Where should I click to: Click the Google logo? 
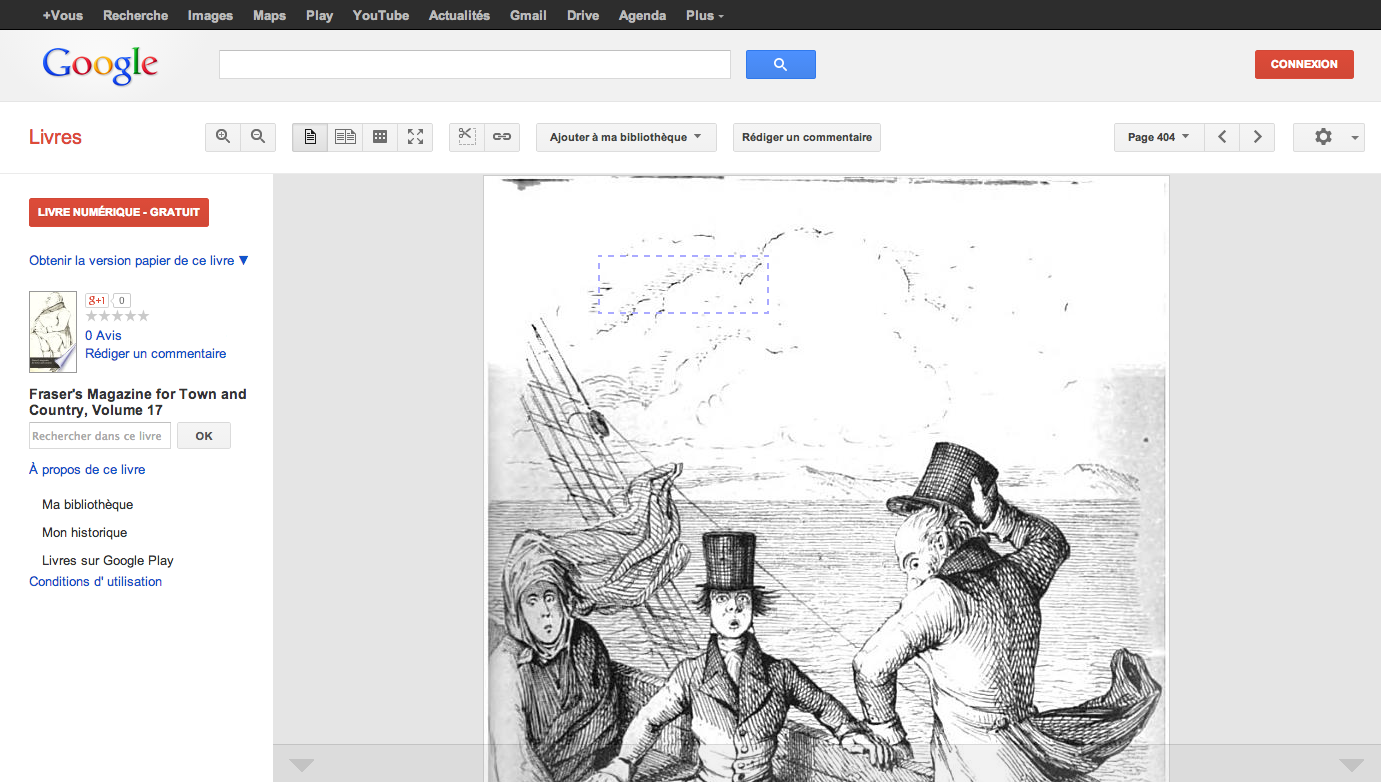click(100, 66)
